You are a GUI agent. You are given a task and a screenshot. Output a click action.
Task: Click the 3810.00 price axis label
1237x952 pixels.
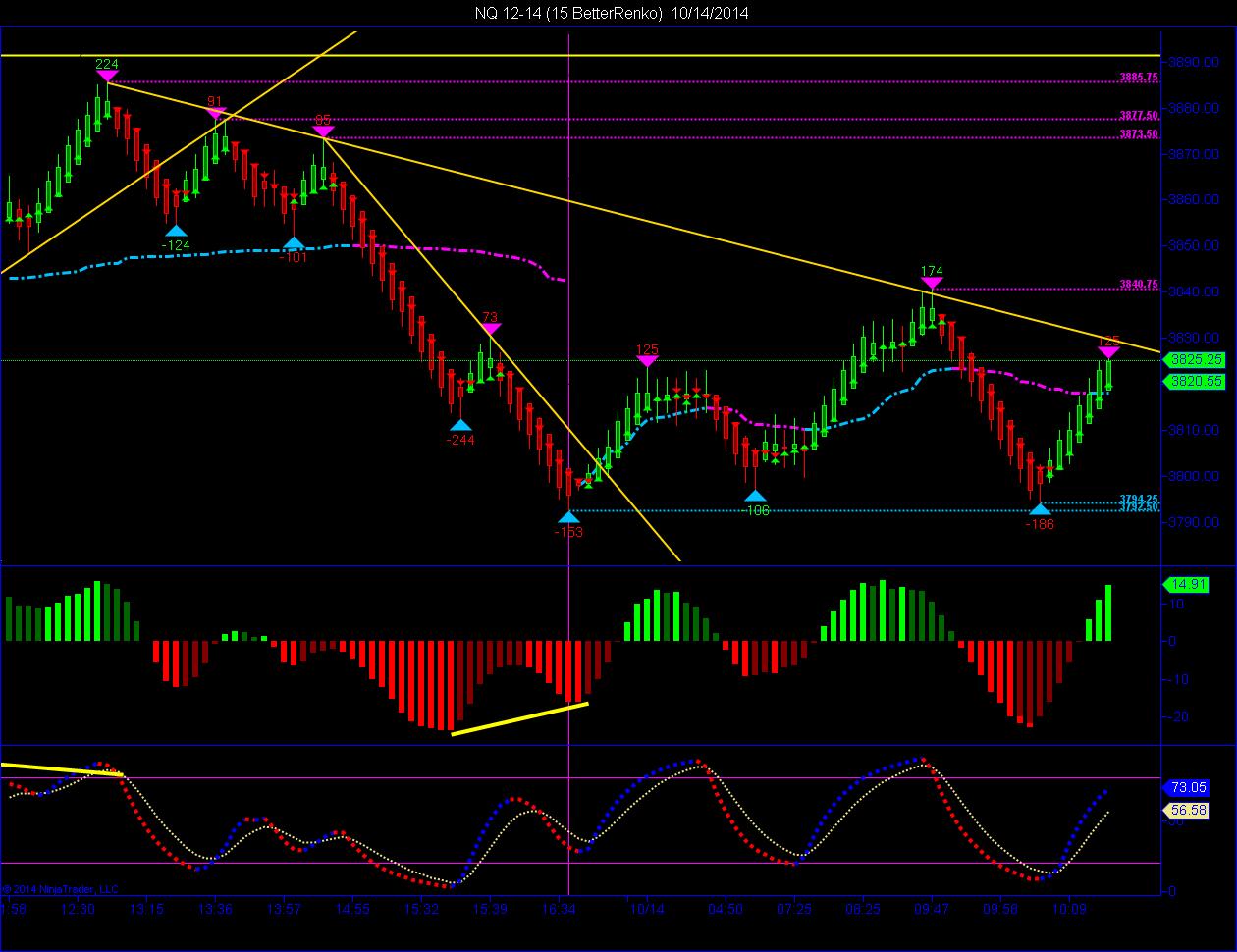[1196, 430]
